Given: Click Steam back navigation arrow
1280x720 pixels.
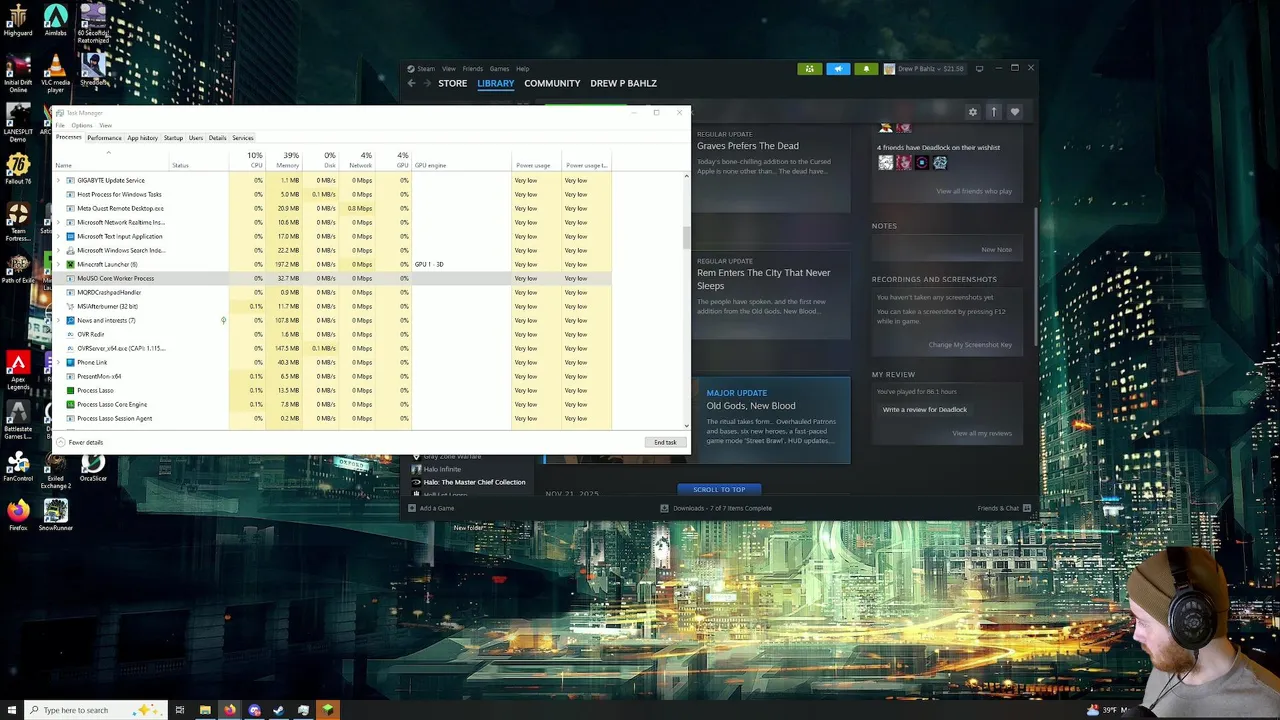Looking at the screenshot, I should pos(411,83).
